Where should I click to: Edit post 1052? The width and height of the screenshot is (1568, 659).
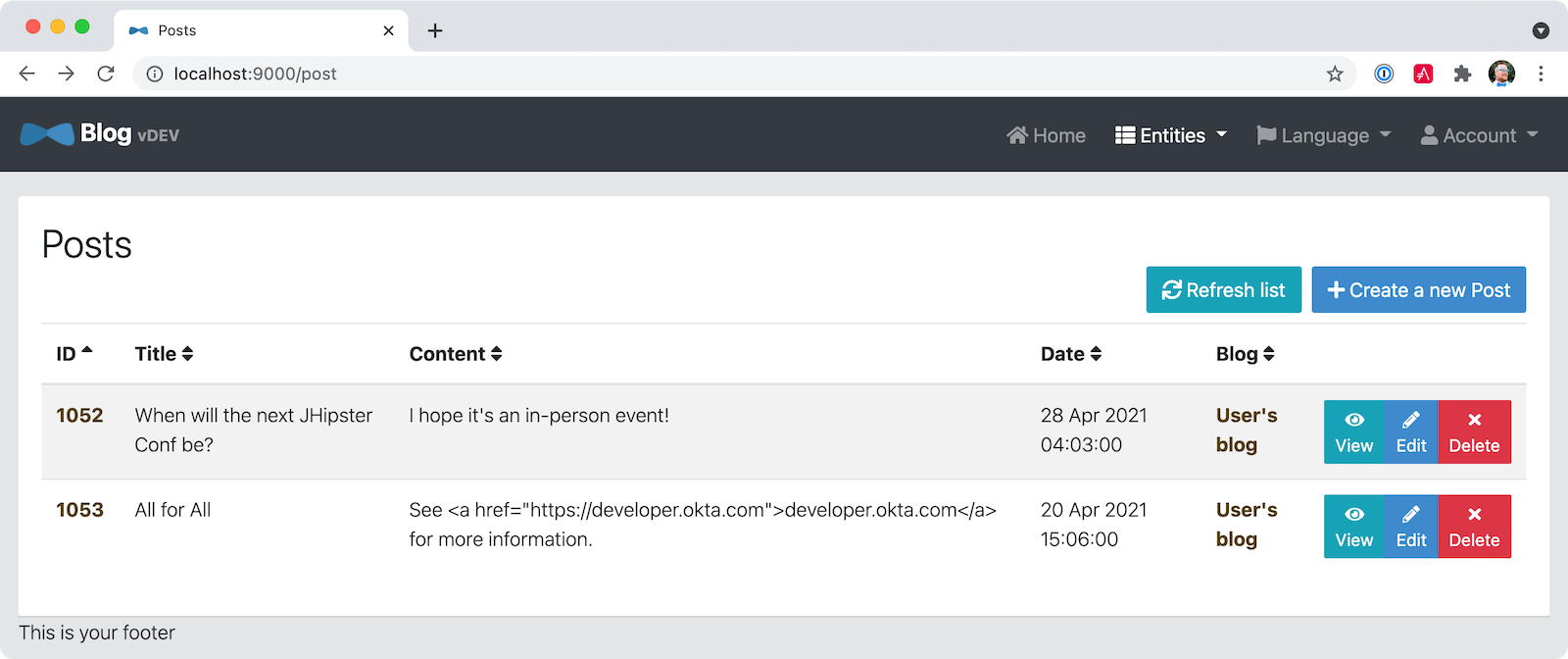1411,431
